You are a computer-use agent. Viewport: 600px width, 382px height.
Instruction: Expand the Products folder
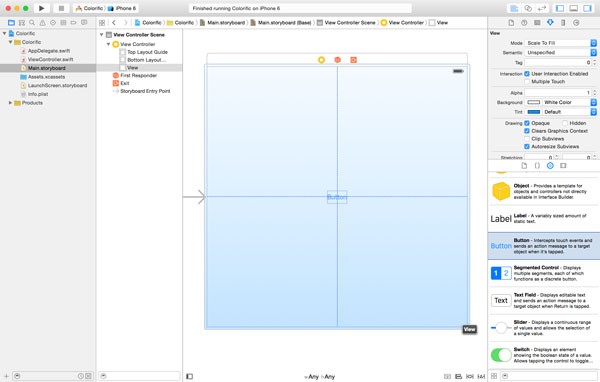[10, 103]
